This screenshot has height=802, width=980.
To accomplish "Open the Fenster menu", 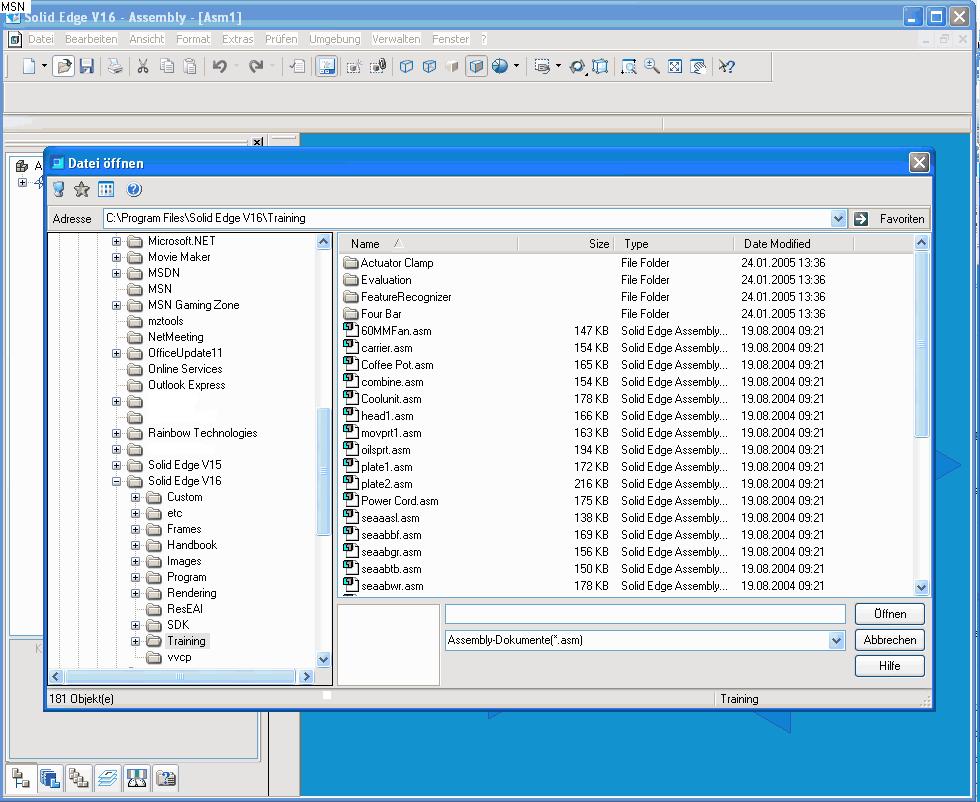I will tap(451, 39).
